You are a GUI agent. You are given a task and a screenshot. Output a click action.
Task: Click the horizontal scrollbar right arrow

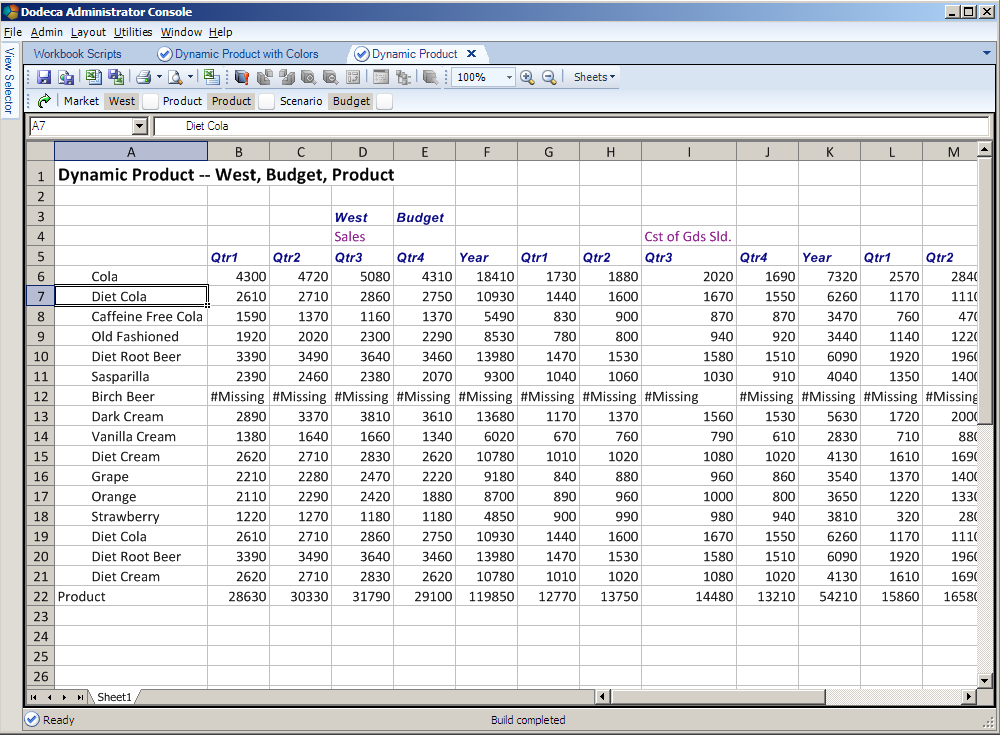968,697
